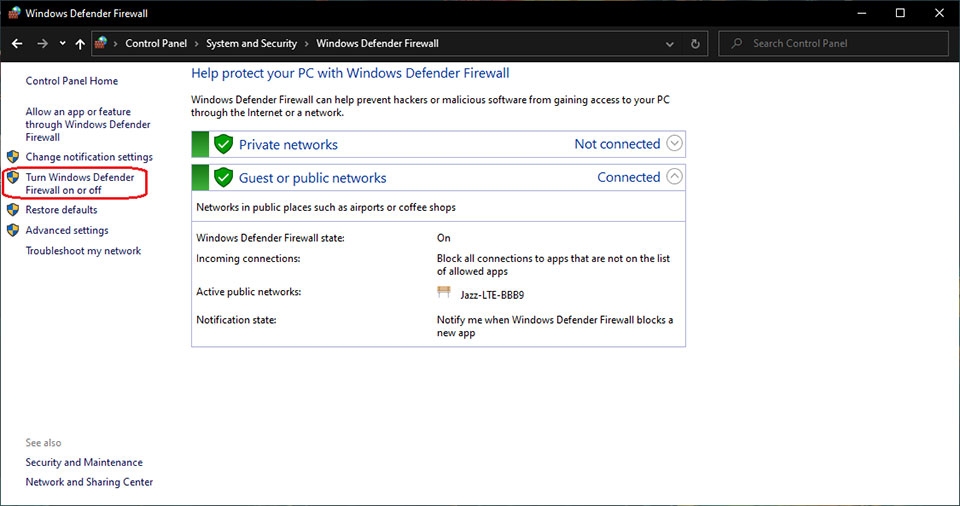This screenshot has width=960, height=506.
Task: Click the Refresh button in address bar
Action: pyautogui.click(x=696, y=44)
